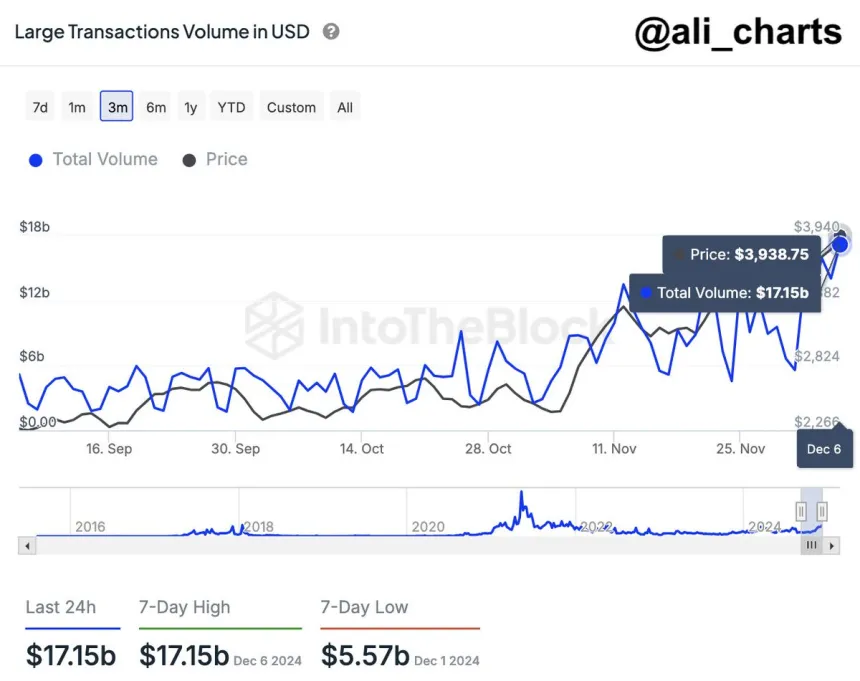Switch to the YTD tab

[231, 106]
